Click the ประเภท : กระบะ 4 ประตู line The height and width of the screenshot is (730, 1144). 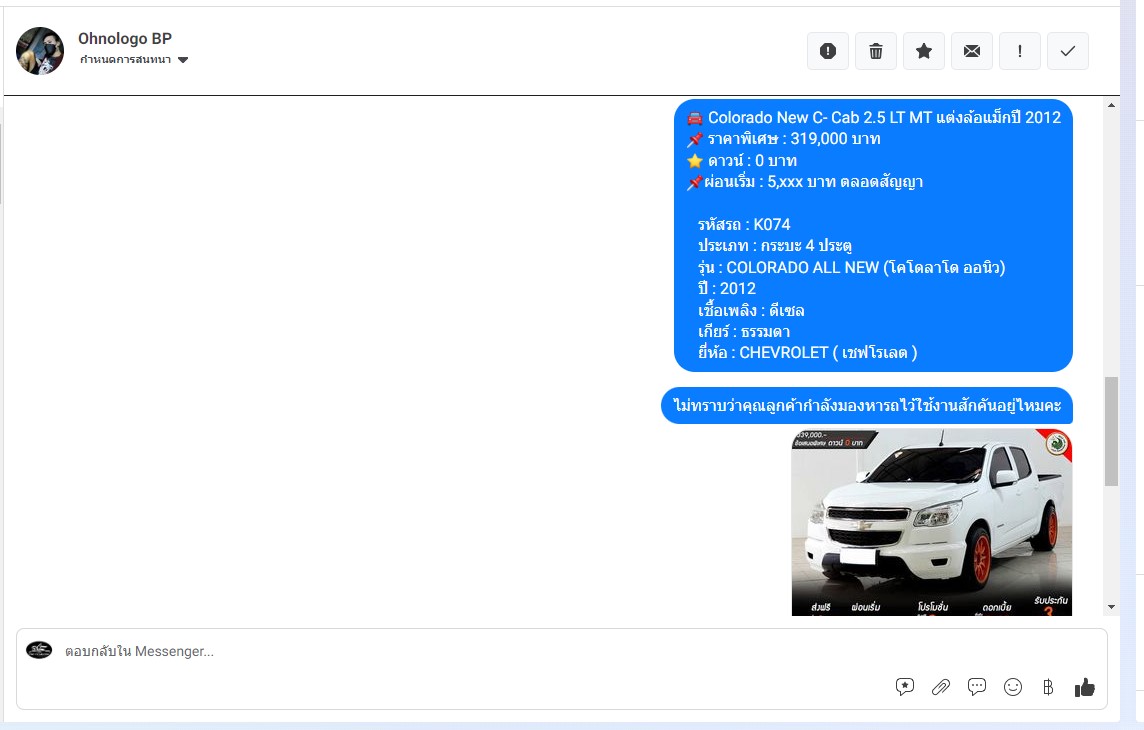(775, 246)
